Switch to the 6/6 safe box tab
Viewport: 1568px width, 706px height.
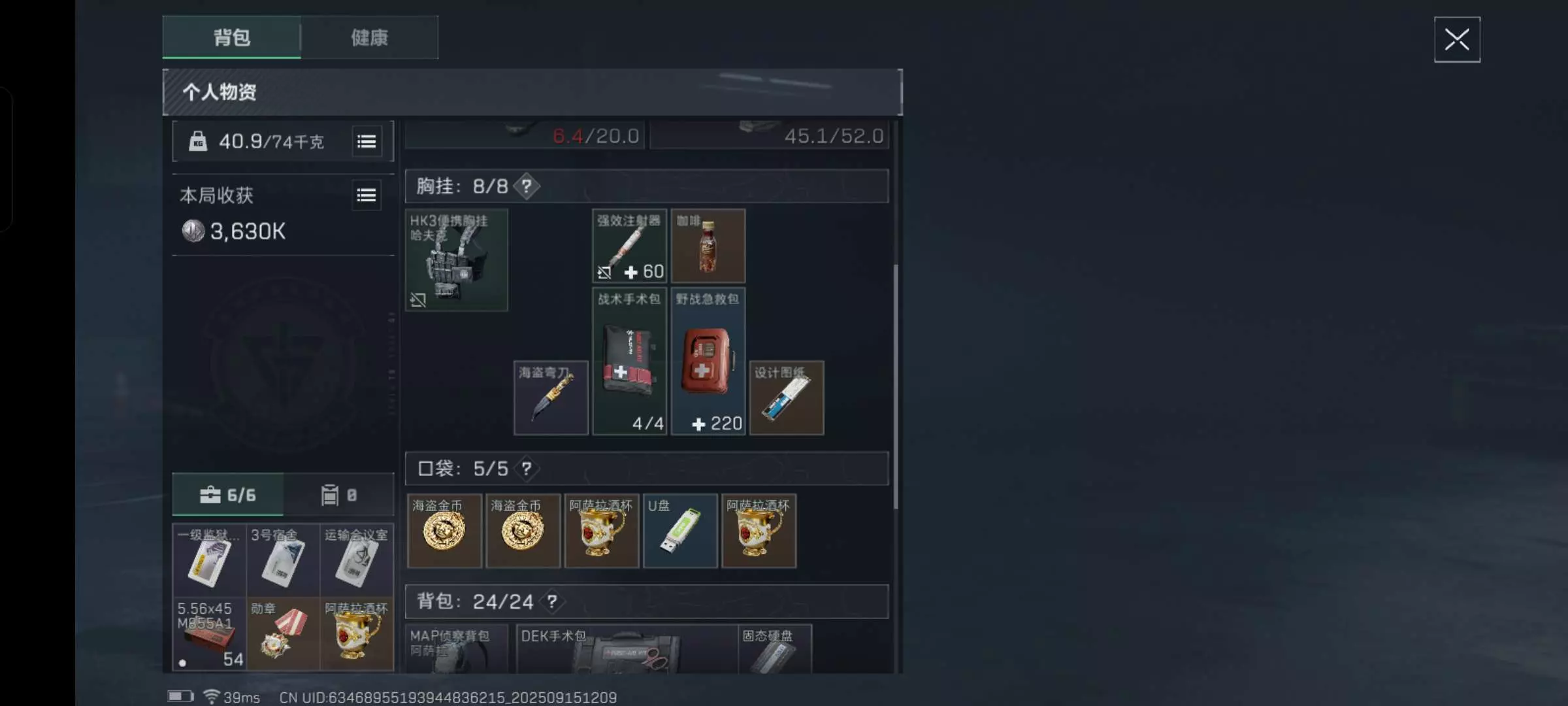click(x=228, y=495)
